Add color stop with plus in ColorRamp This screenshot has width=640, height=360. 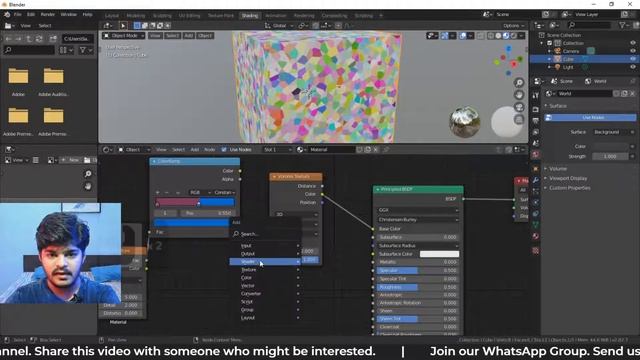[x=158, y=192]
